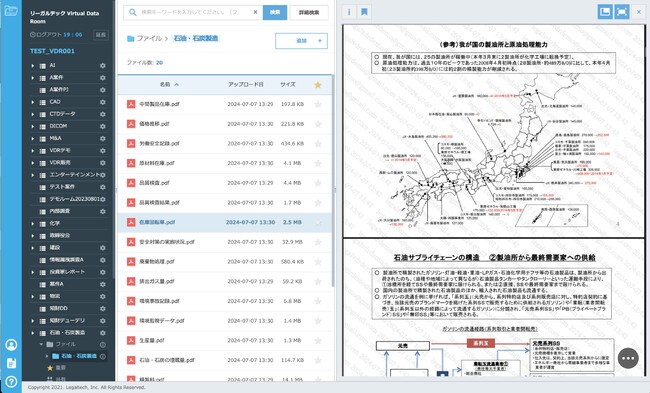Click PDF icon of the 4.1 MB file

pos(131,163)
